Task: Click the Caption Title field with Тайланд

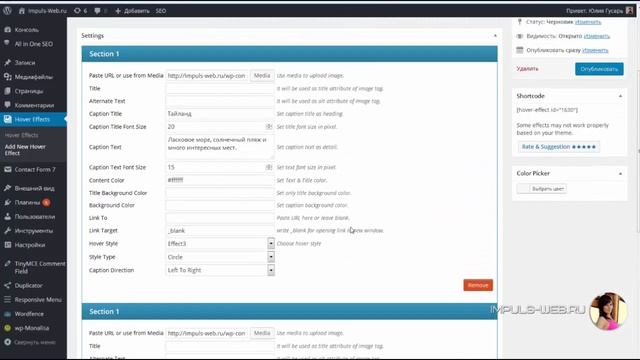Action: tap(220, 113)
